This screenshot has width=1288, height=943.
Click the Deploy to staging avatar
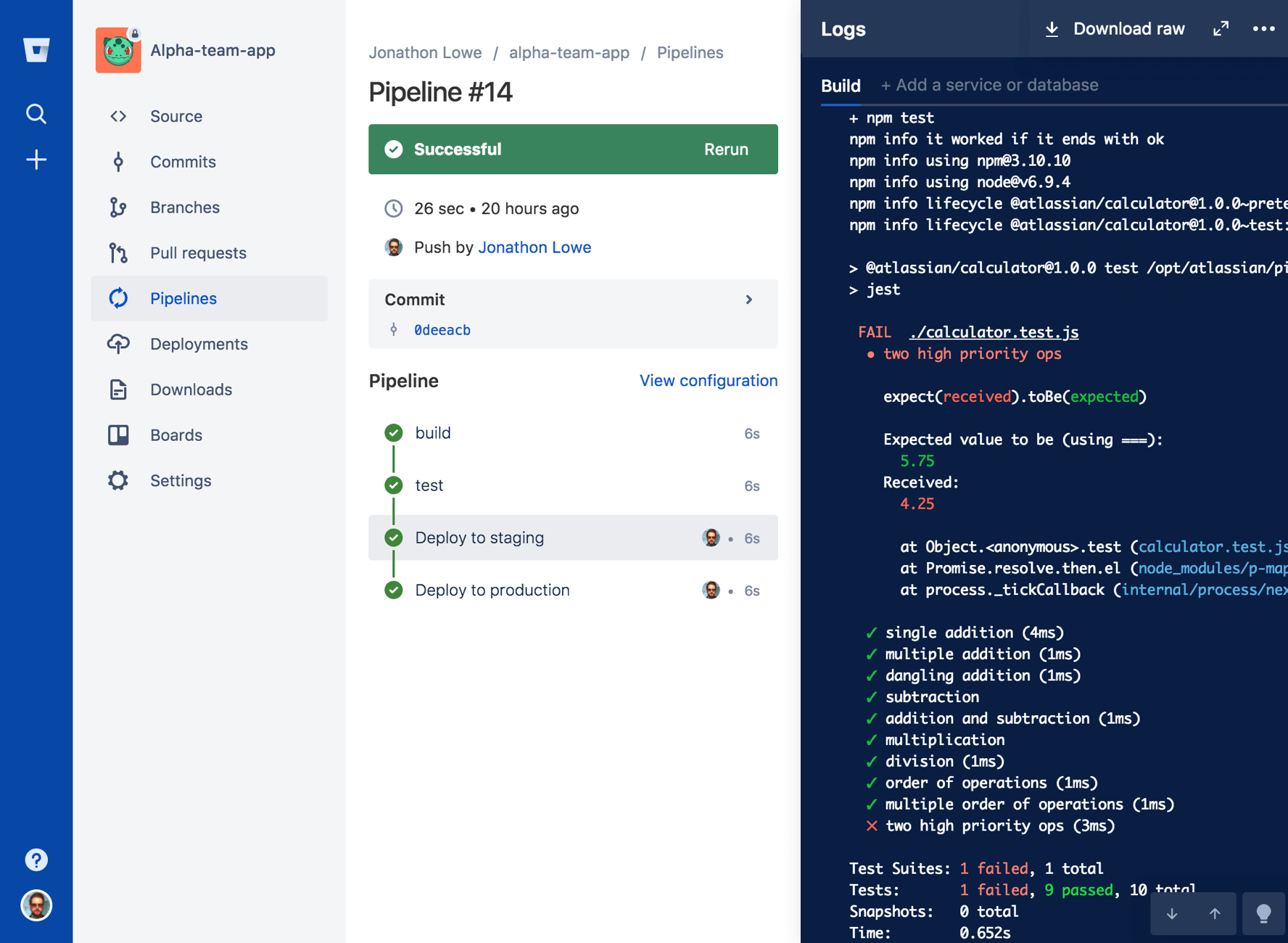coord(711,538)
